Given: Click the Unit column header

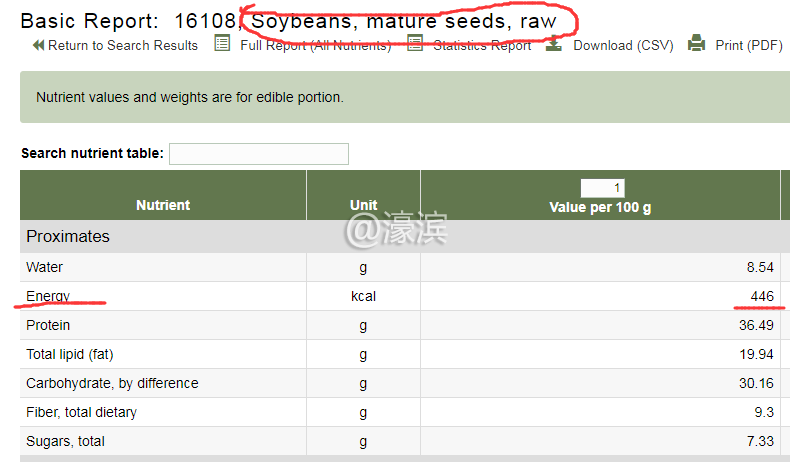Looking at the screenshot, I should coord(363,205).
